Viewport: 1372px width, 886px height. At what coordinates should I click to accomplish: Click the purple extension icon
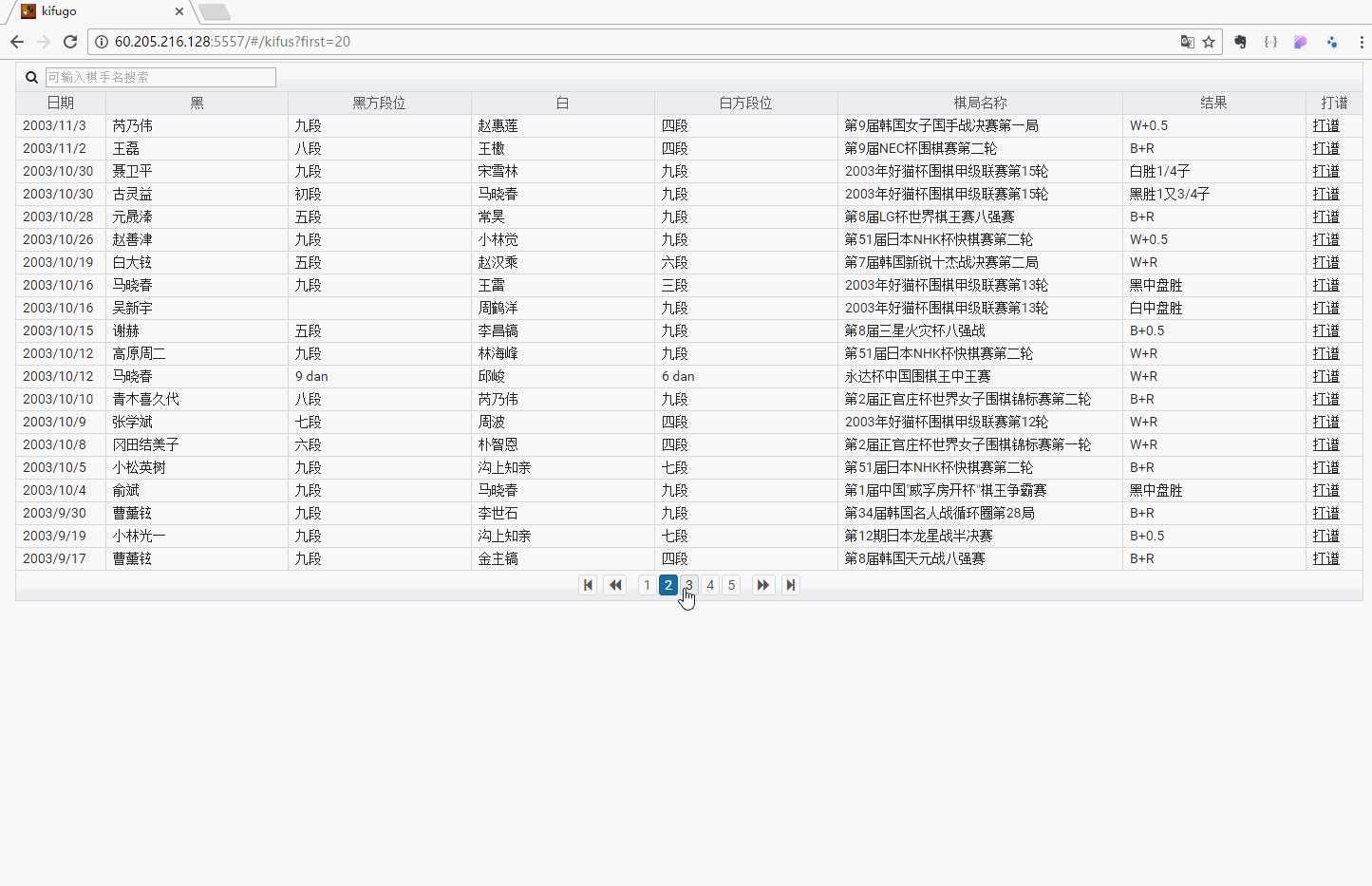tap(1301, 42)
